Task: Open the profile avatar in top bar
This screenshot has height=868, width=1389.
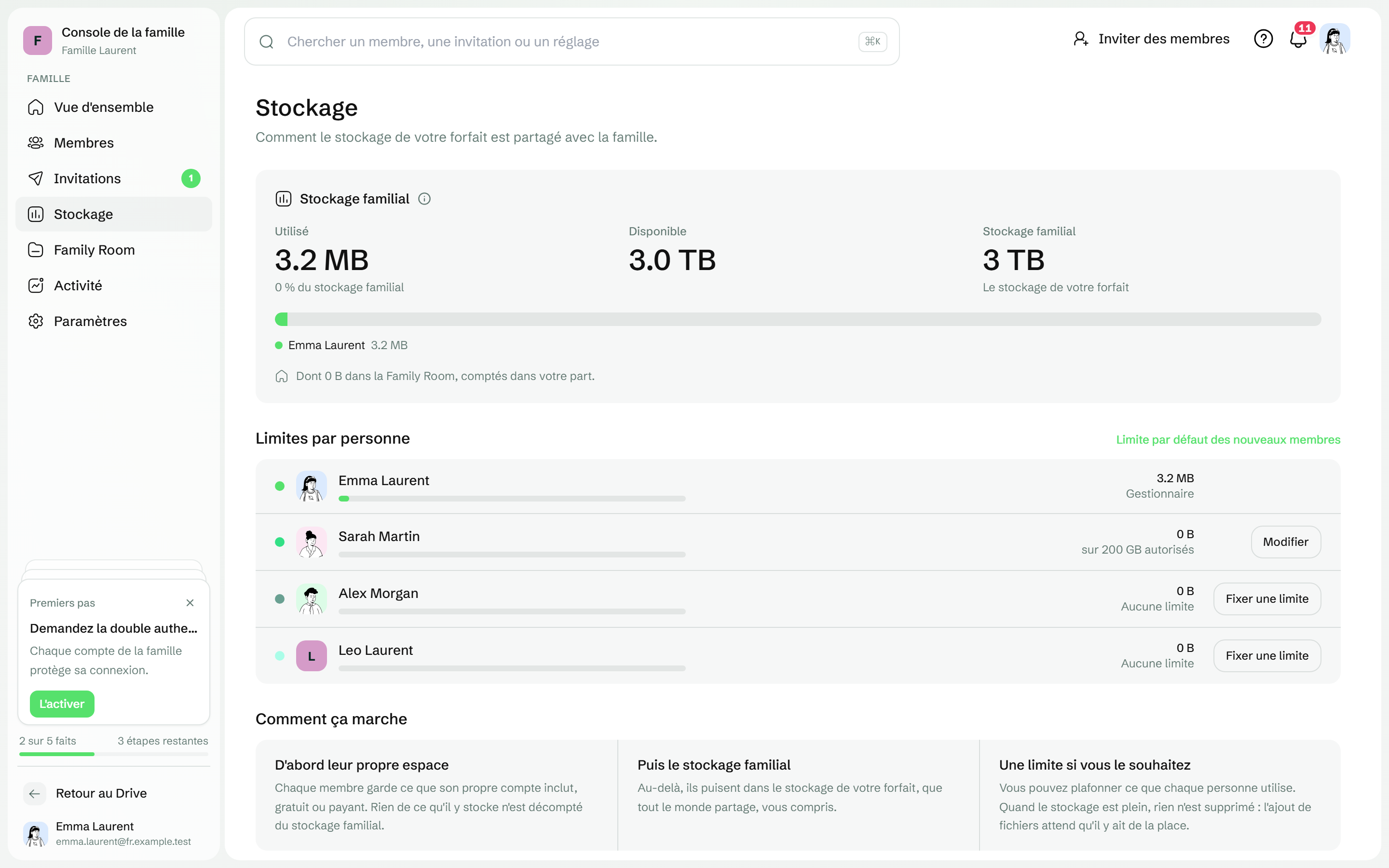Action: pyautogui.click(x=1335, y=39)
